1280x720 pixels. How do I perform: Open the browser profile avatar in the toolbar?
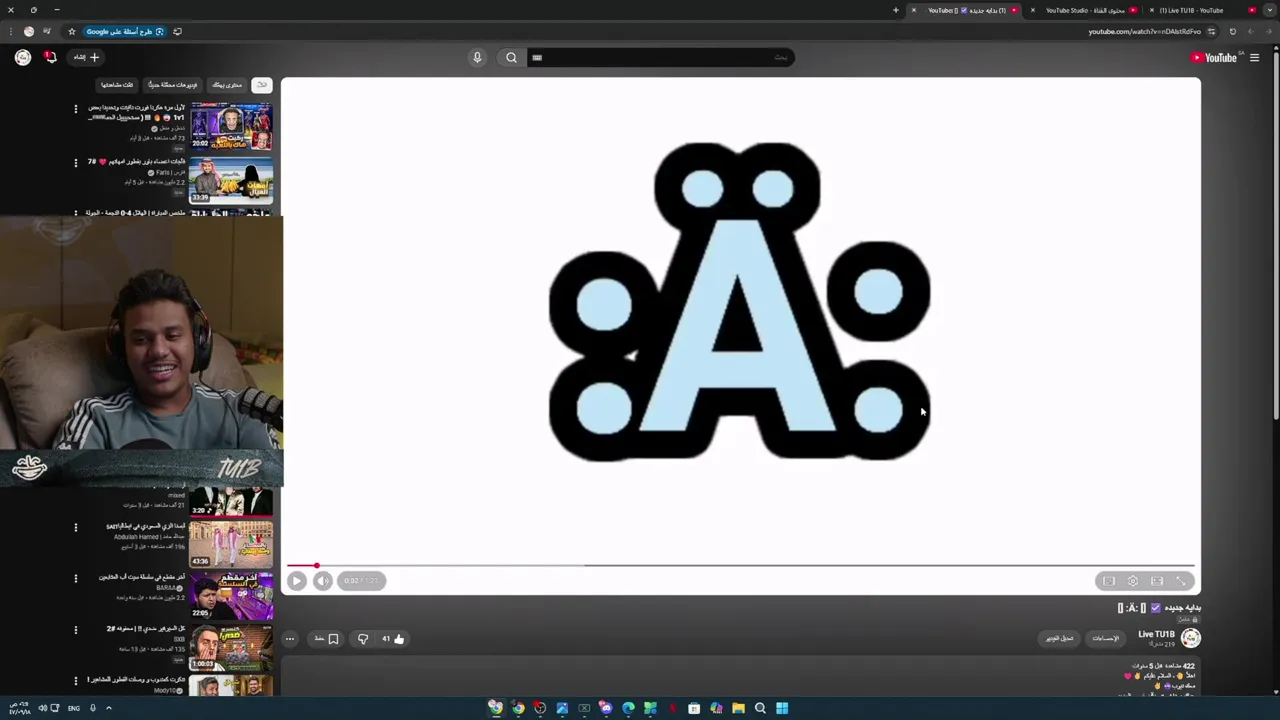click(x=28, y=31)
